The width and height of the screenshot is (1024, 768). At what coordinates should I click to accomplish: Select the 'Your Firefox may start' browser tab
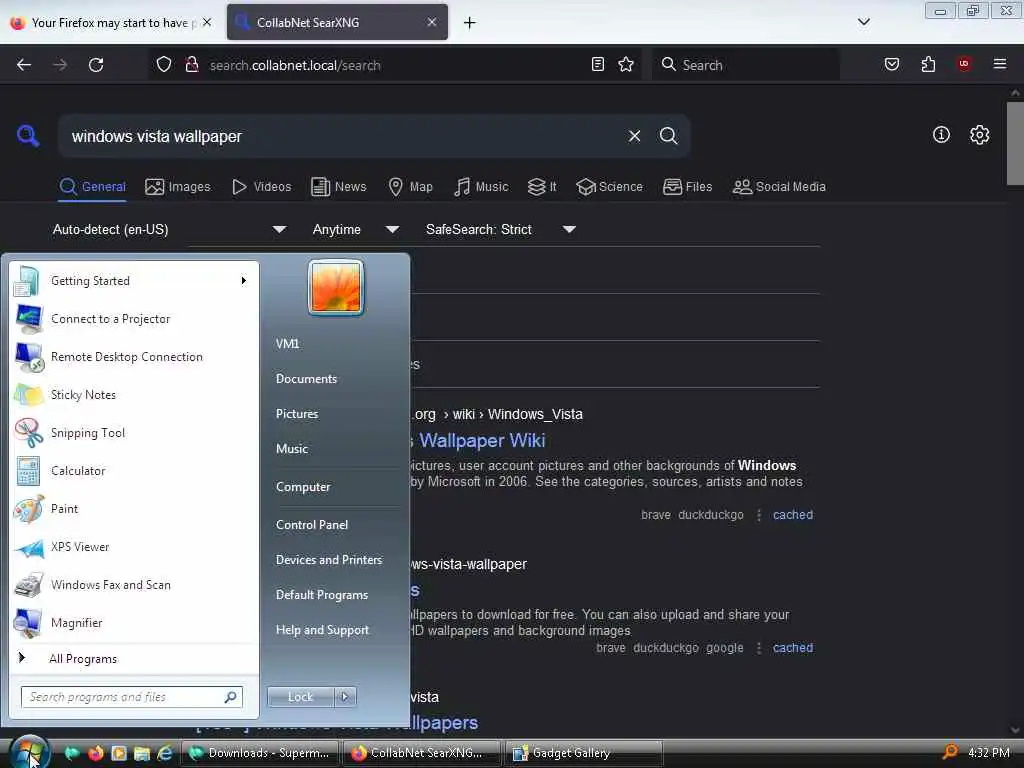111,23
